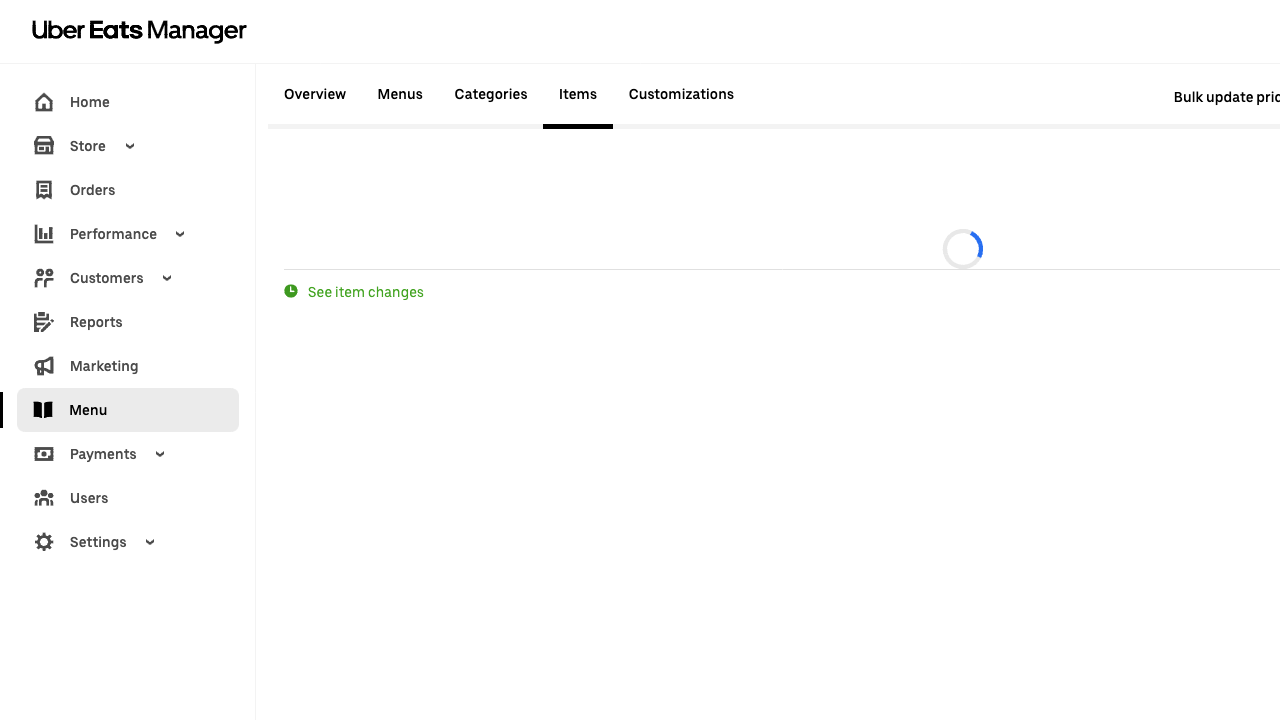Click the Marketing megaphone icon
Screen dimensions: 1280x720
click(44, 366)
